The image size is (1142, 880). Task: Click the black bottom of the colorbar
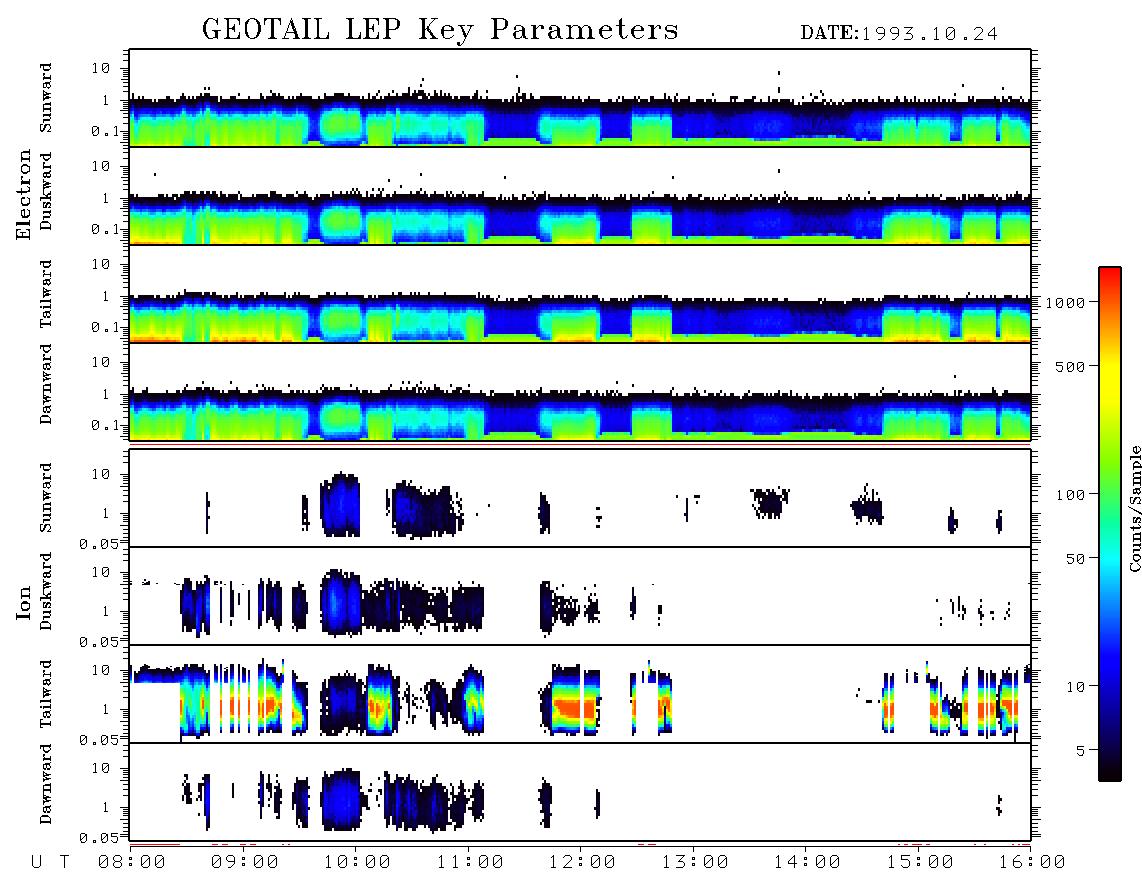click(x=1110, y=769)
